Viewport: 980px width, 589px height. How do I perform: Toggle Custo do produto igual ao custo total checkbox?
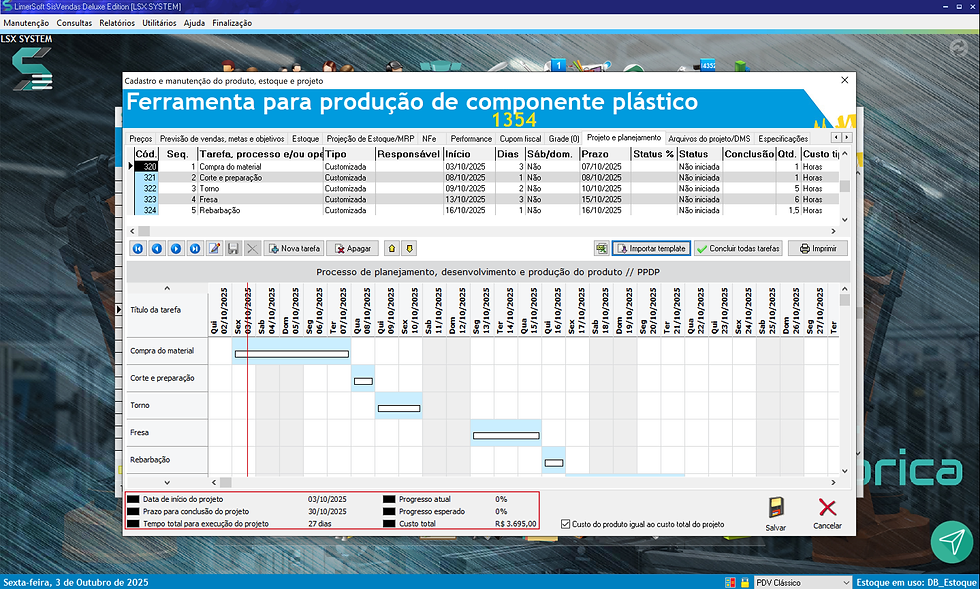click(x=566, y=524)
